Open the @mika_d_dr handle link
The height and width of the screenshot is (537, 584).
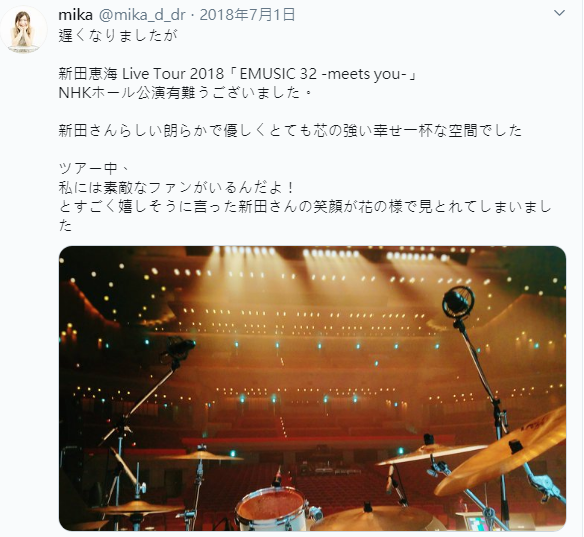142,15
